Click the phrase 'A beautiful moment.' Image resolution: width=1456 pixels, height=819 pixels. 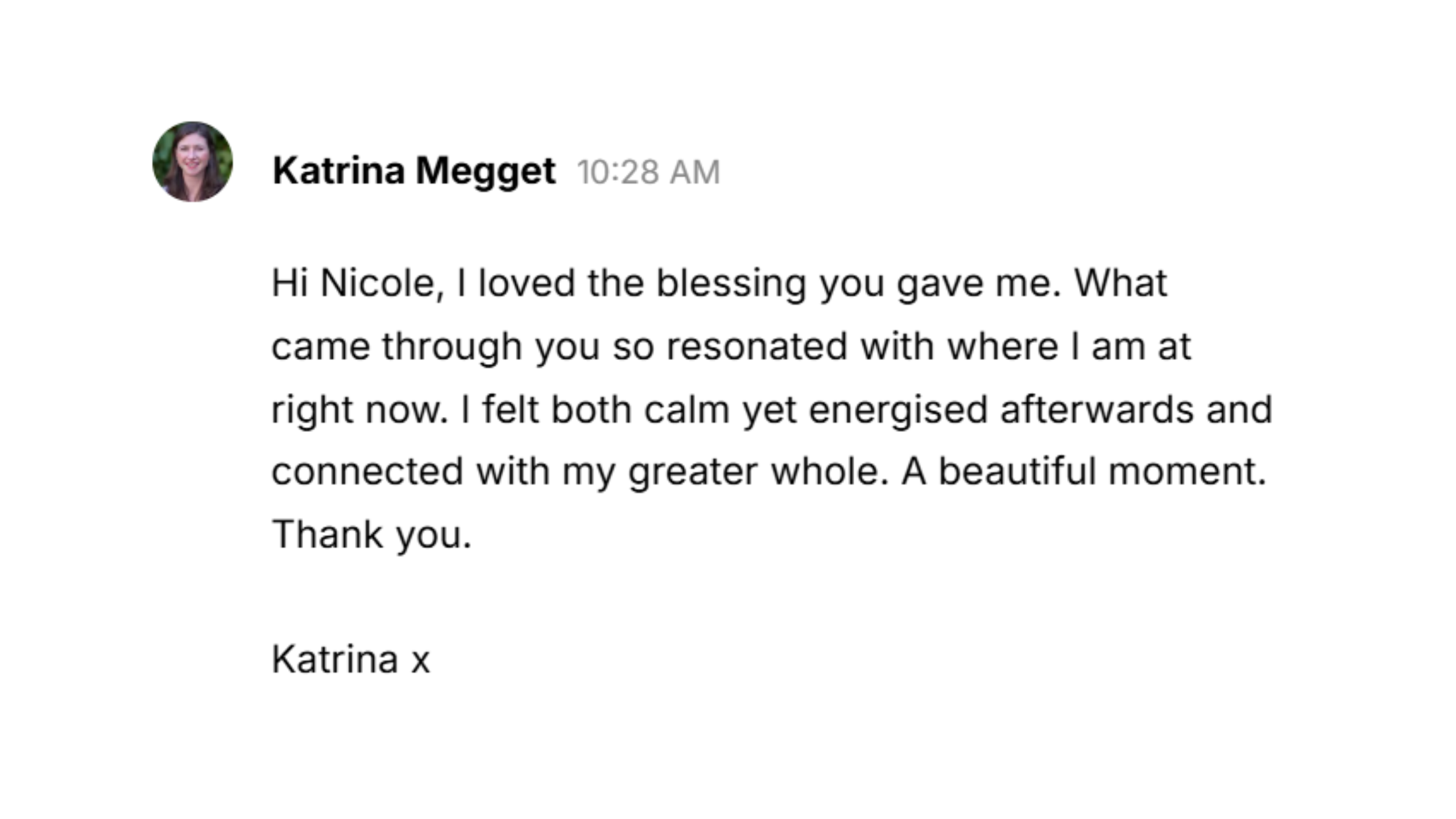tap(1083, 471)
